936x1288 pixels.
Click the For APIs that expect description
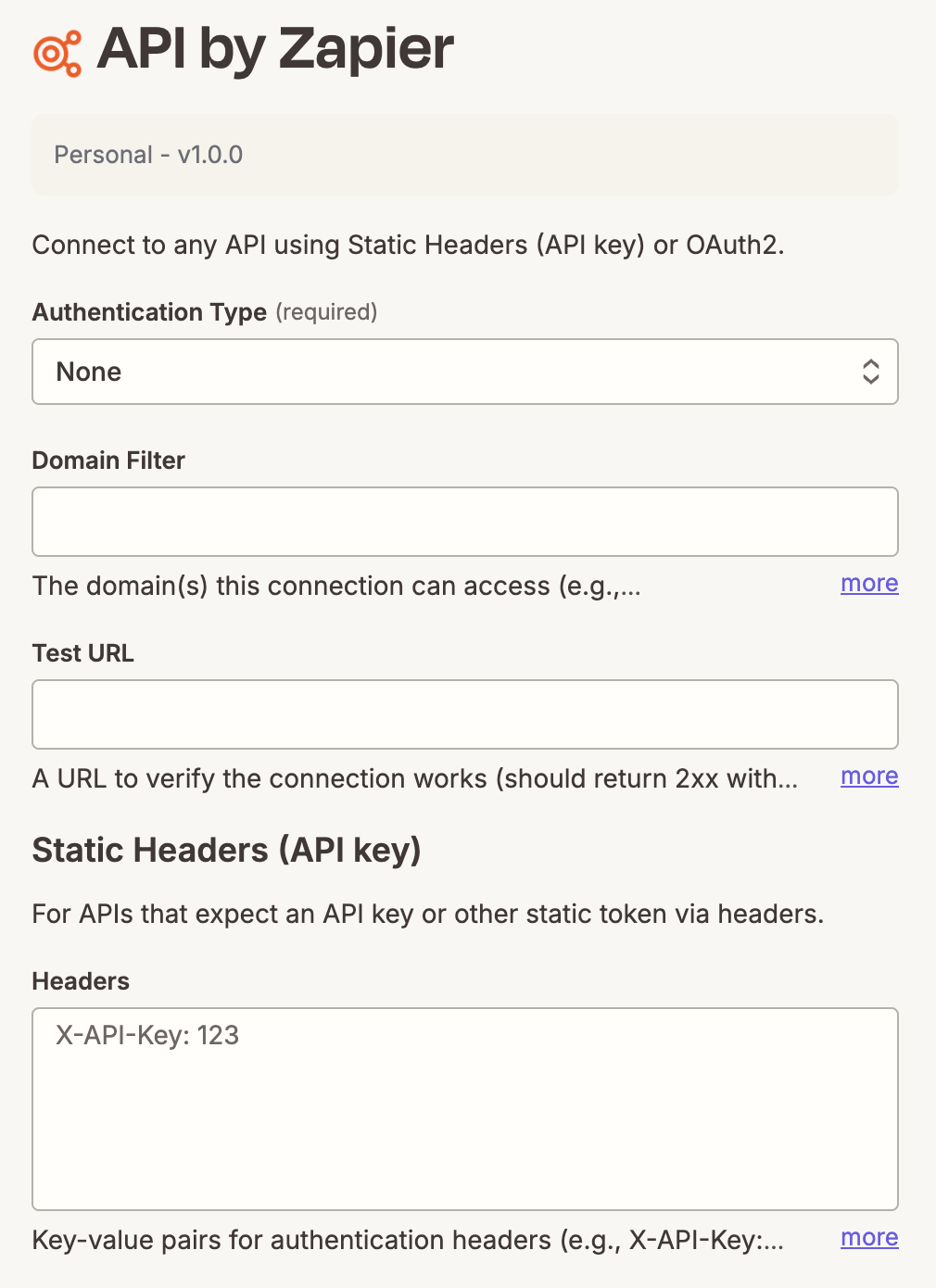[428, 915]
